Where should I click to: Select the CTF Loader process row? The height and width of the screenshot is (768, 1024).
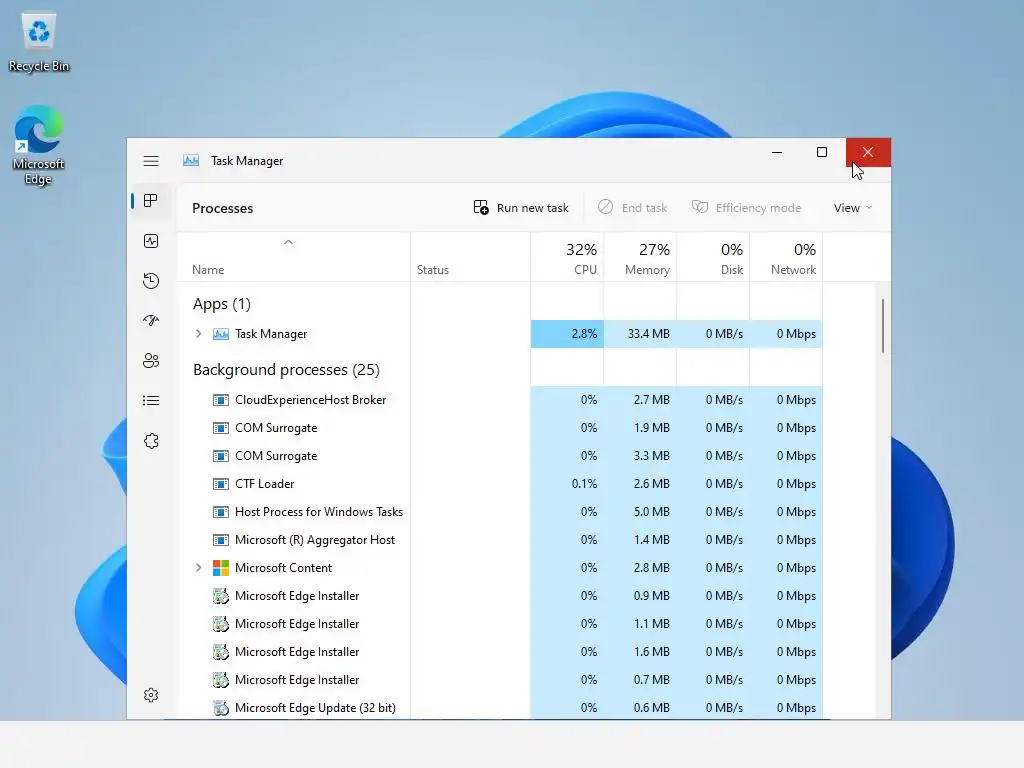tap(500, 484)
